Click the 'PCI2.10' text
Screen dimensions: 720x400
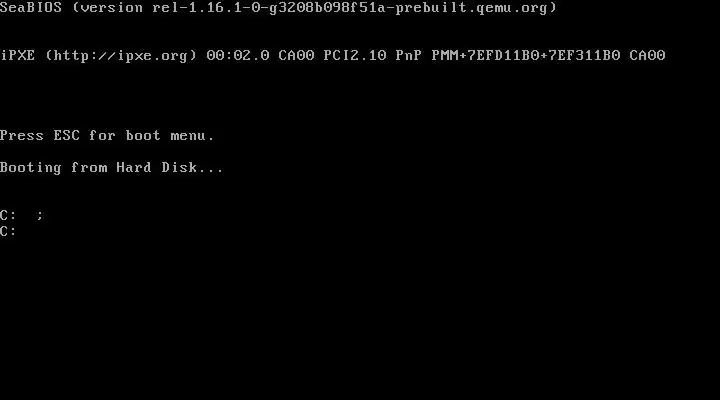(x=355, y=56)
